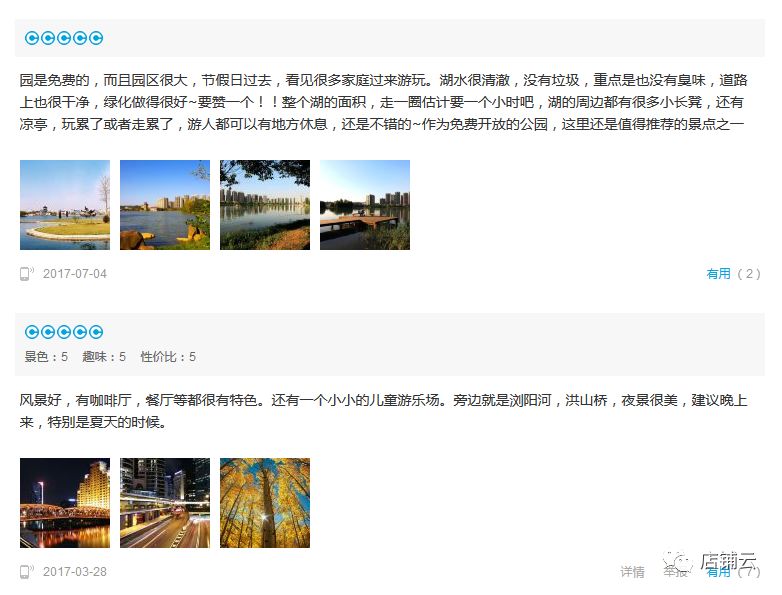This screenshot has width=782, height=595.
Task: Open the golden autumn trees photo
Action: [x=265, y=503]
